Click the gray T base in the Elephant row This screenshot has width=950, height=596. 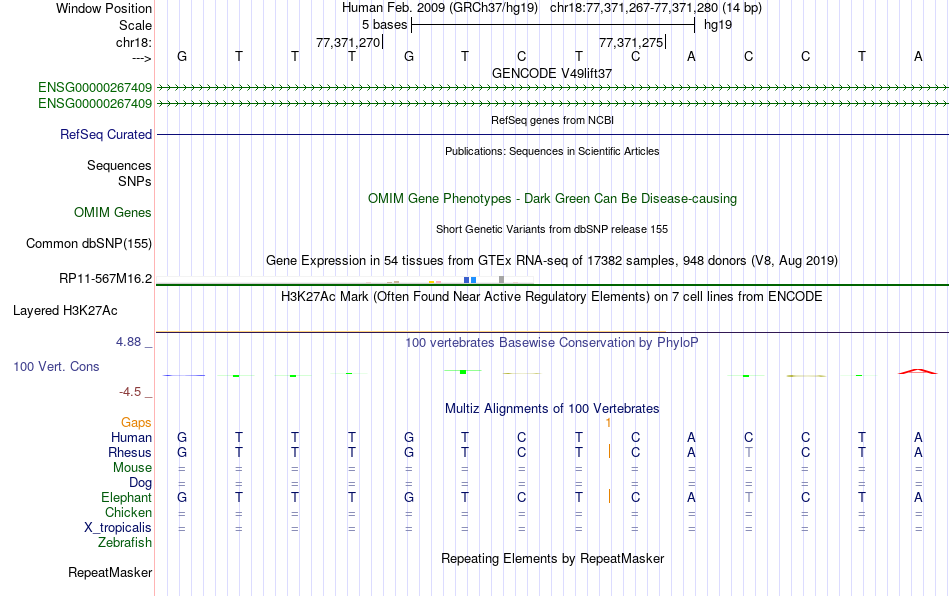pyautogui.click(x=749, y=497)
